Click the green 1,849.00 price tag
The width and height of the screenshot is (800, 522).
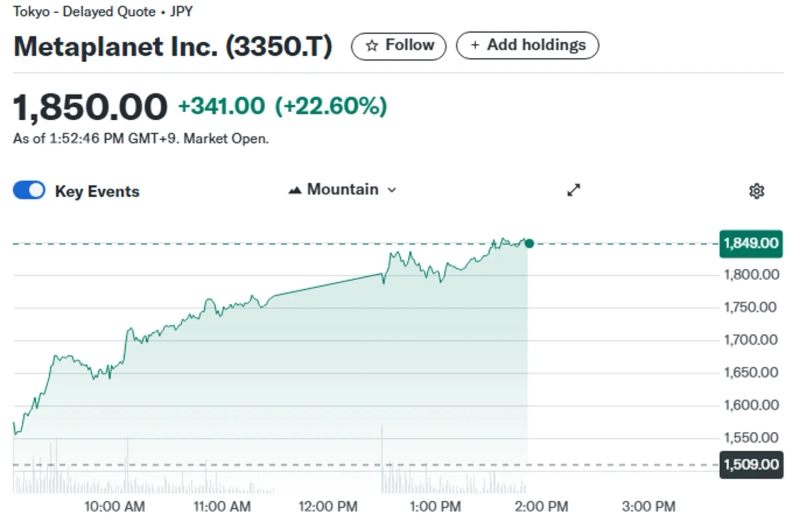(750, 243)
